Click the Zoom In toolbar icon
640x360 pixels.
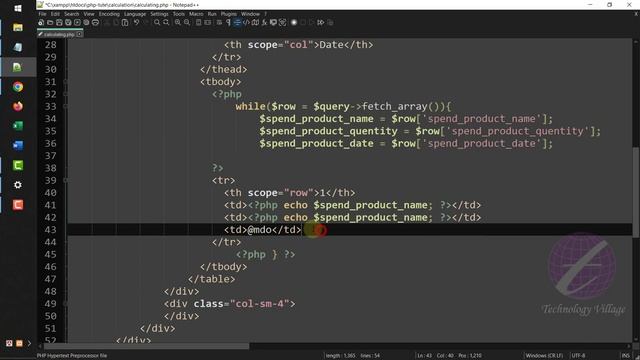178,22
